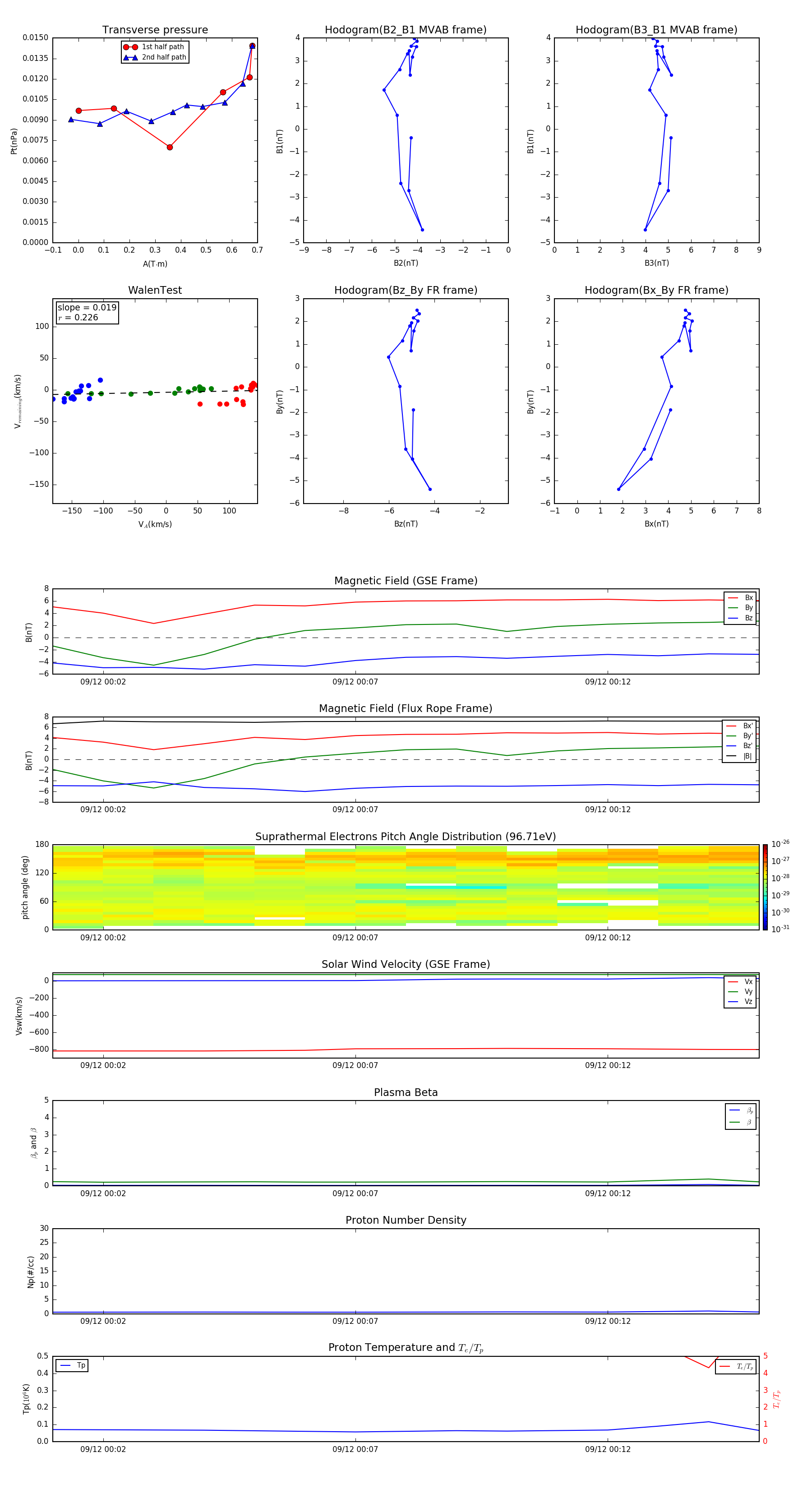Click the 'Solar Wind Velocity (GSE Frame)' title
This screenshot has width=812, height=1489.
pos(406,965)
